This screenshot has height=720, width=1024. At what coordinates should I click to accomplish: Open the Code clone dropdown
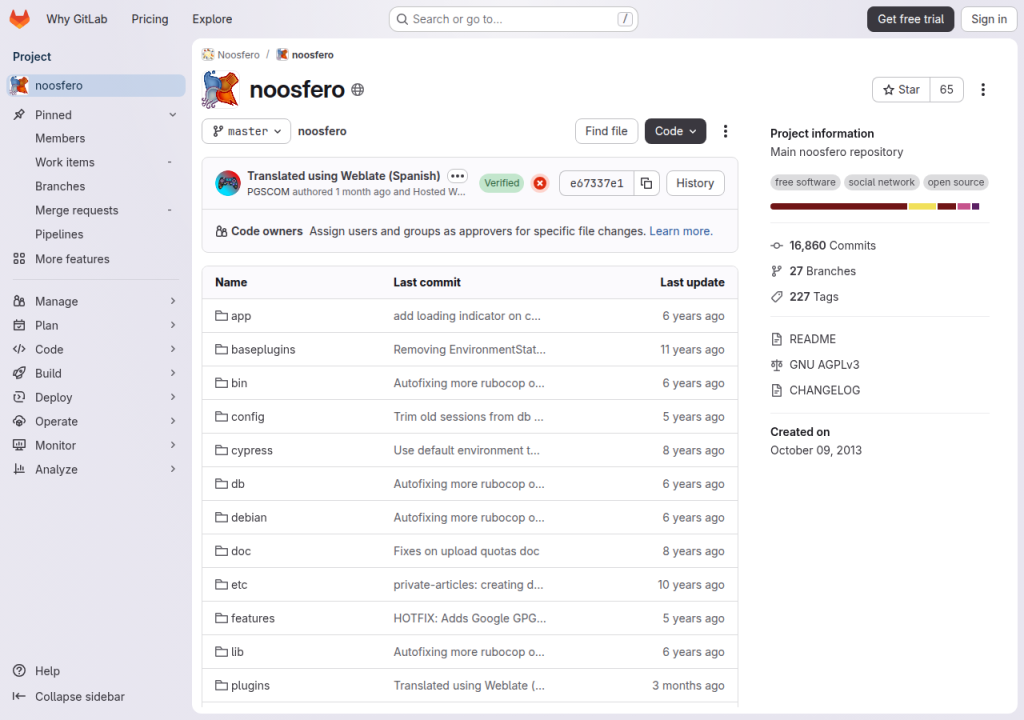tap(675, 131)
